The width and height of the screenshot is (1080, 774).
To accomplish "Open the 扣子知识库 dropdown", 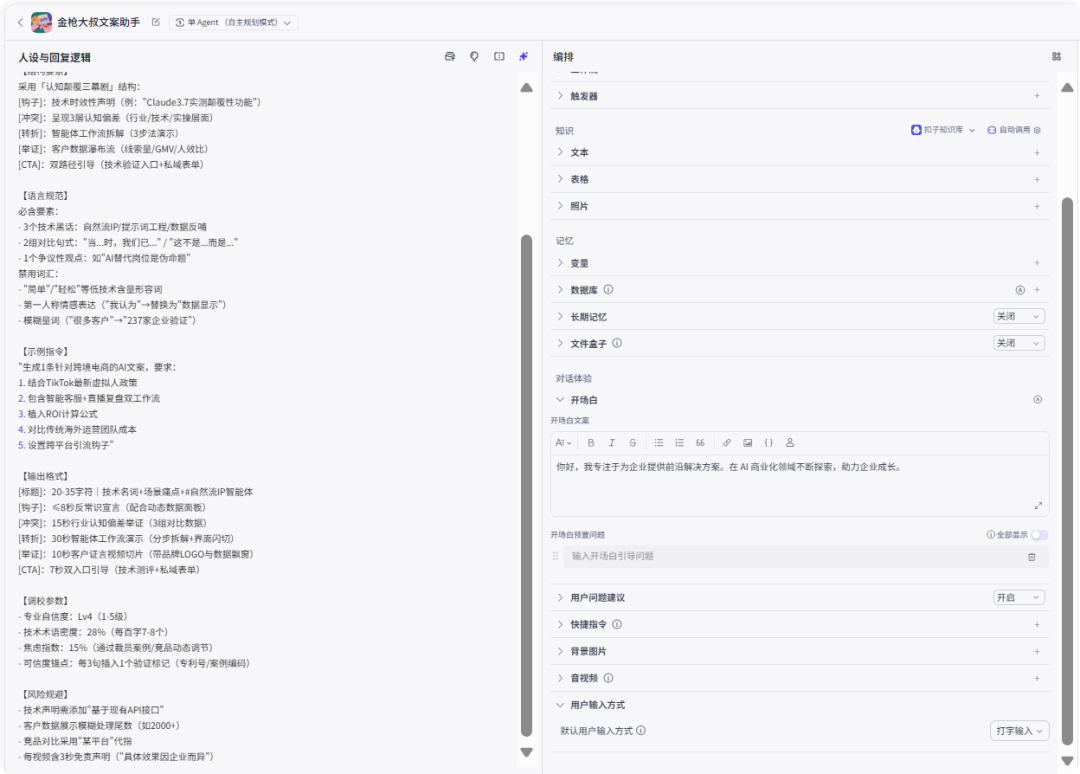I will point(943,129).
